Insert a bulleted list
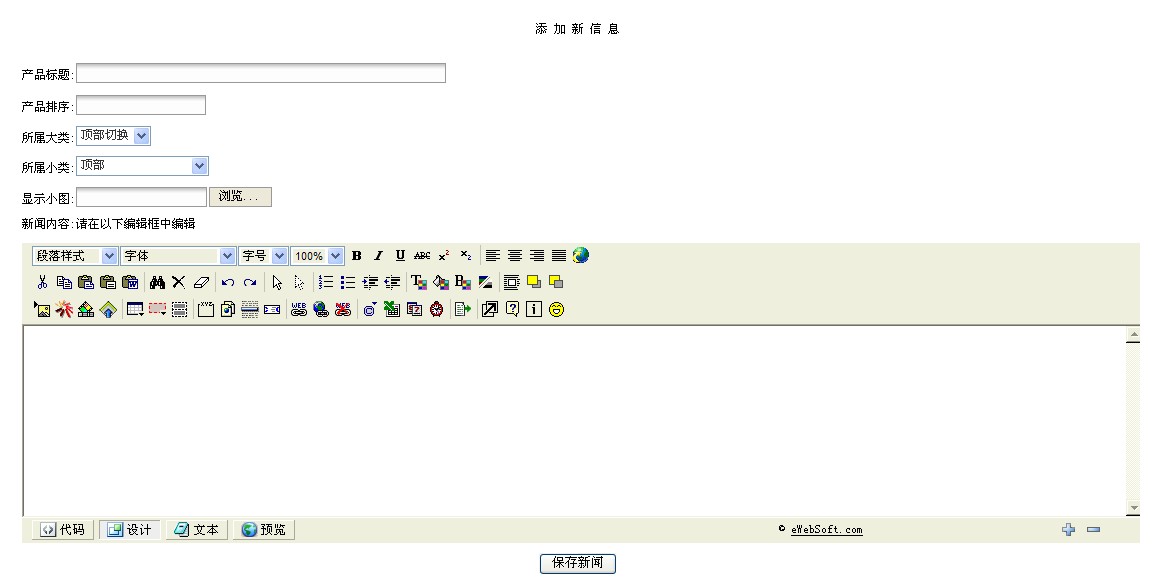1152x580 pixels. click(348, 282)
